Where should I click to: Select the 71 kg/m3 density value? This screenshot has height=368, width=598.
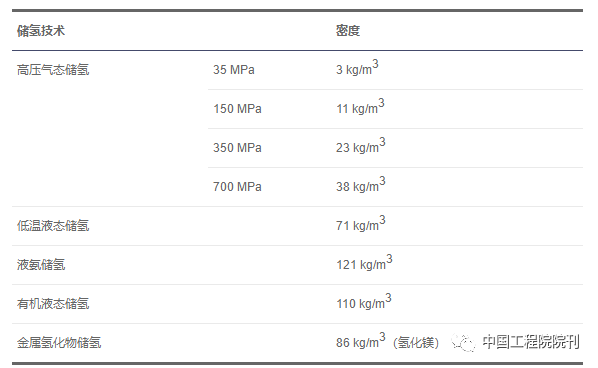(360, 223)
